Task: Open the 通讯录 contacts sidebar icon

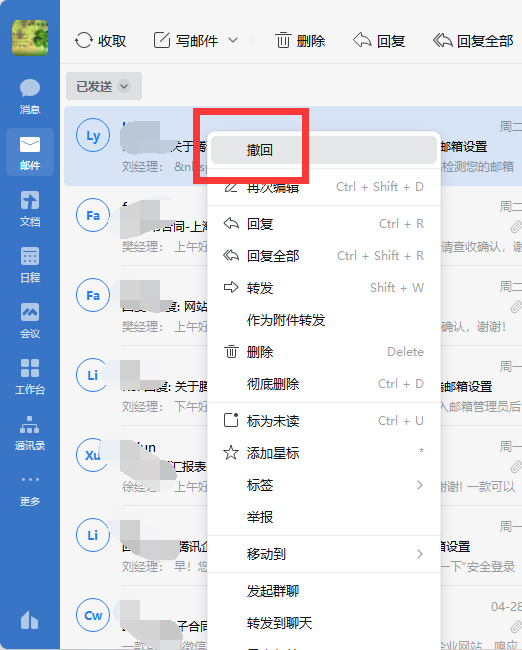Action: click(30, 432)
